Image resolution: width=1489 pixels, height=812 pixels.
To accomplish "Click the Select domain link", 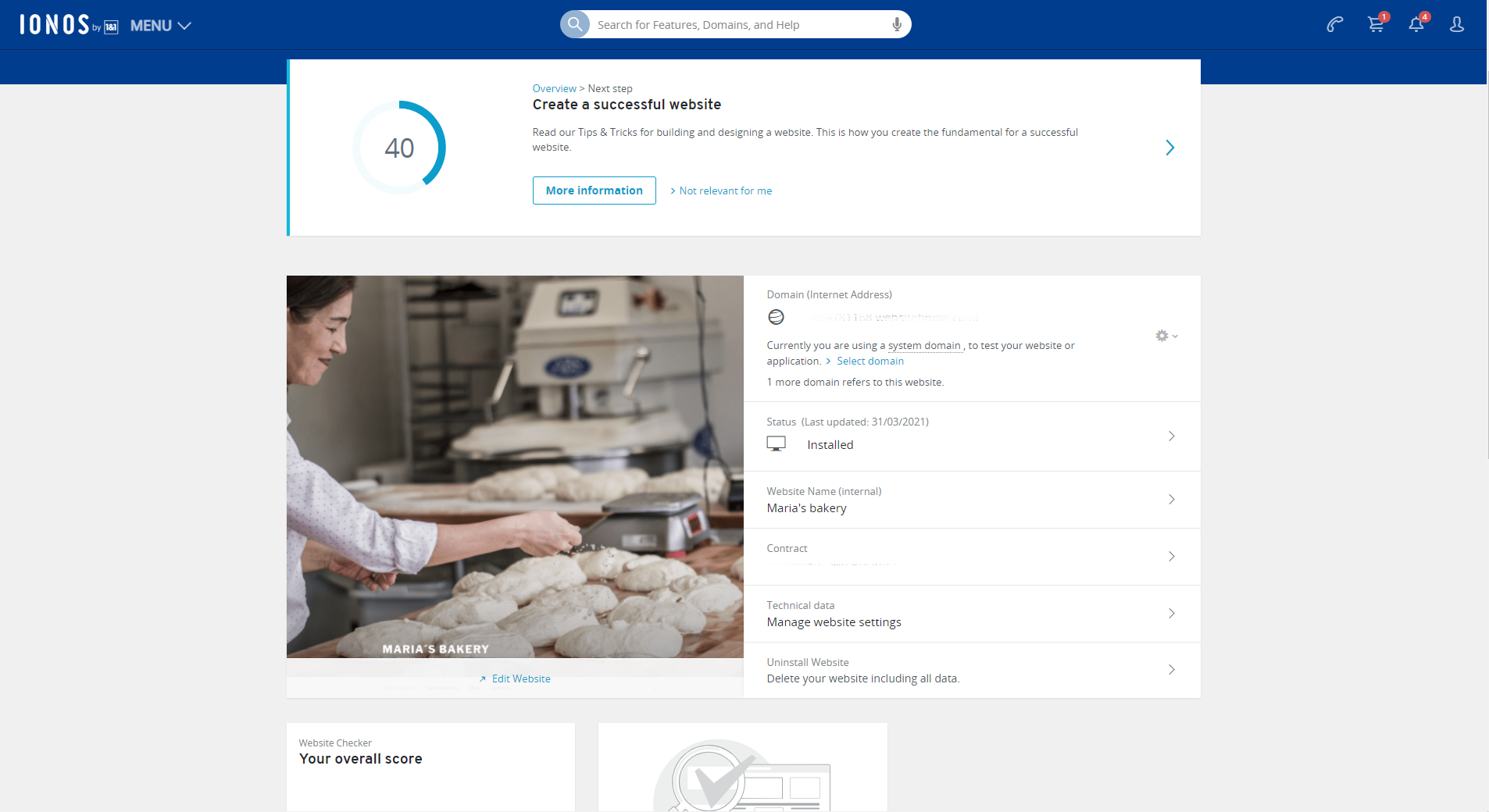I will [x=869, y=361].
